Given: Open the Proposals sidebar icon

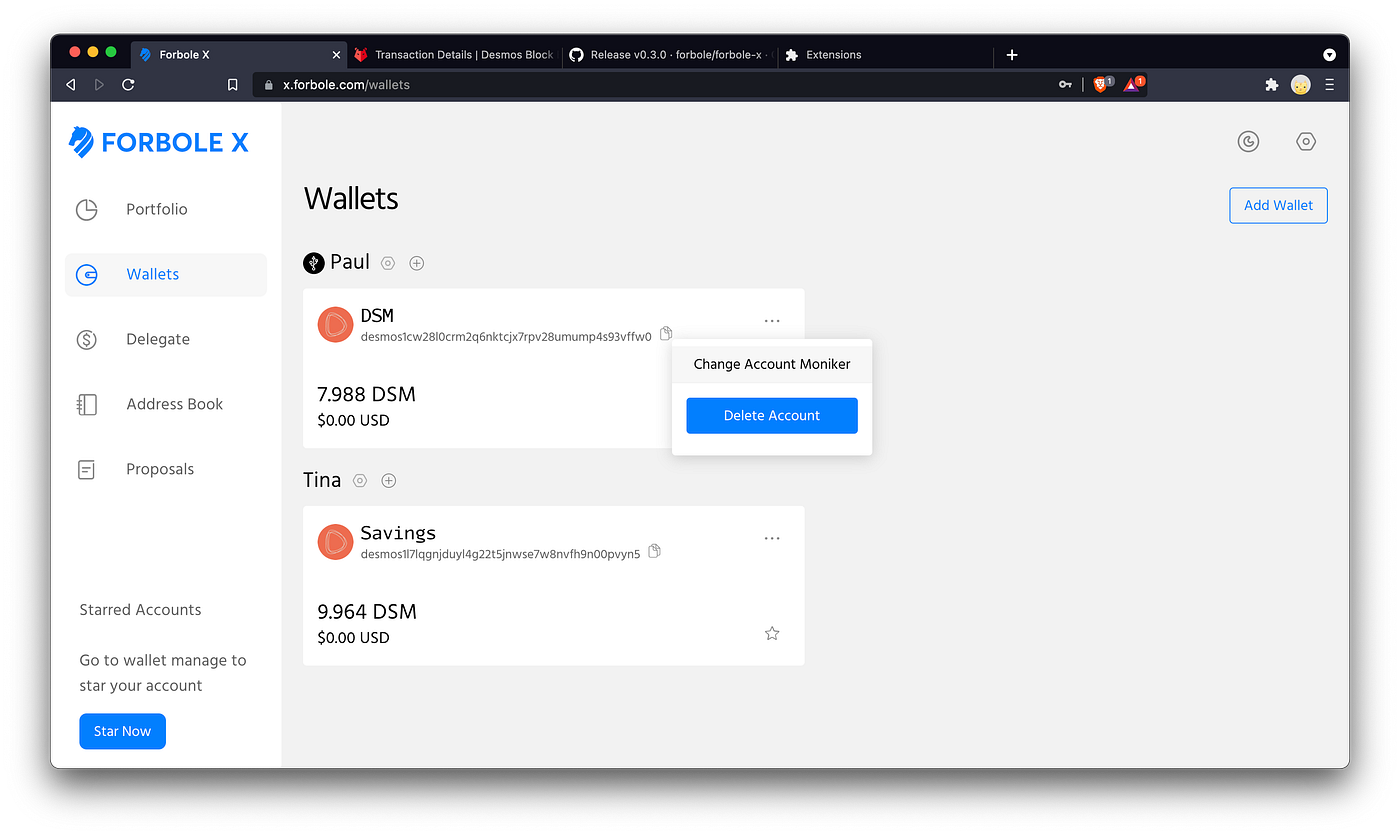Looking at the screenshot, I should pos(86,468).
